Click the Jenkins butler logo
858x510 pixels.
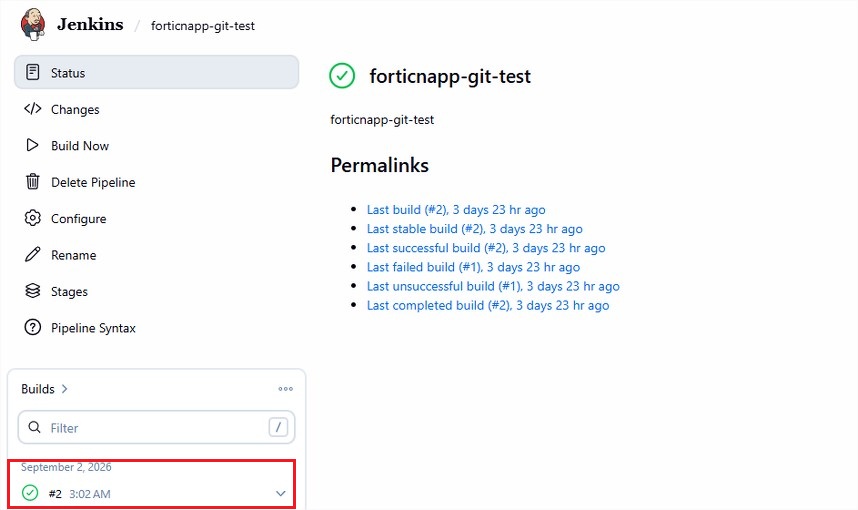[33, 25]
